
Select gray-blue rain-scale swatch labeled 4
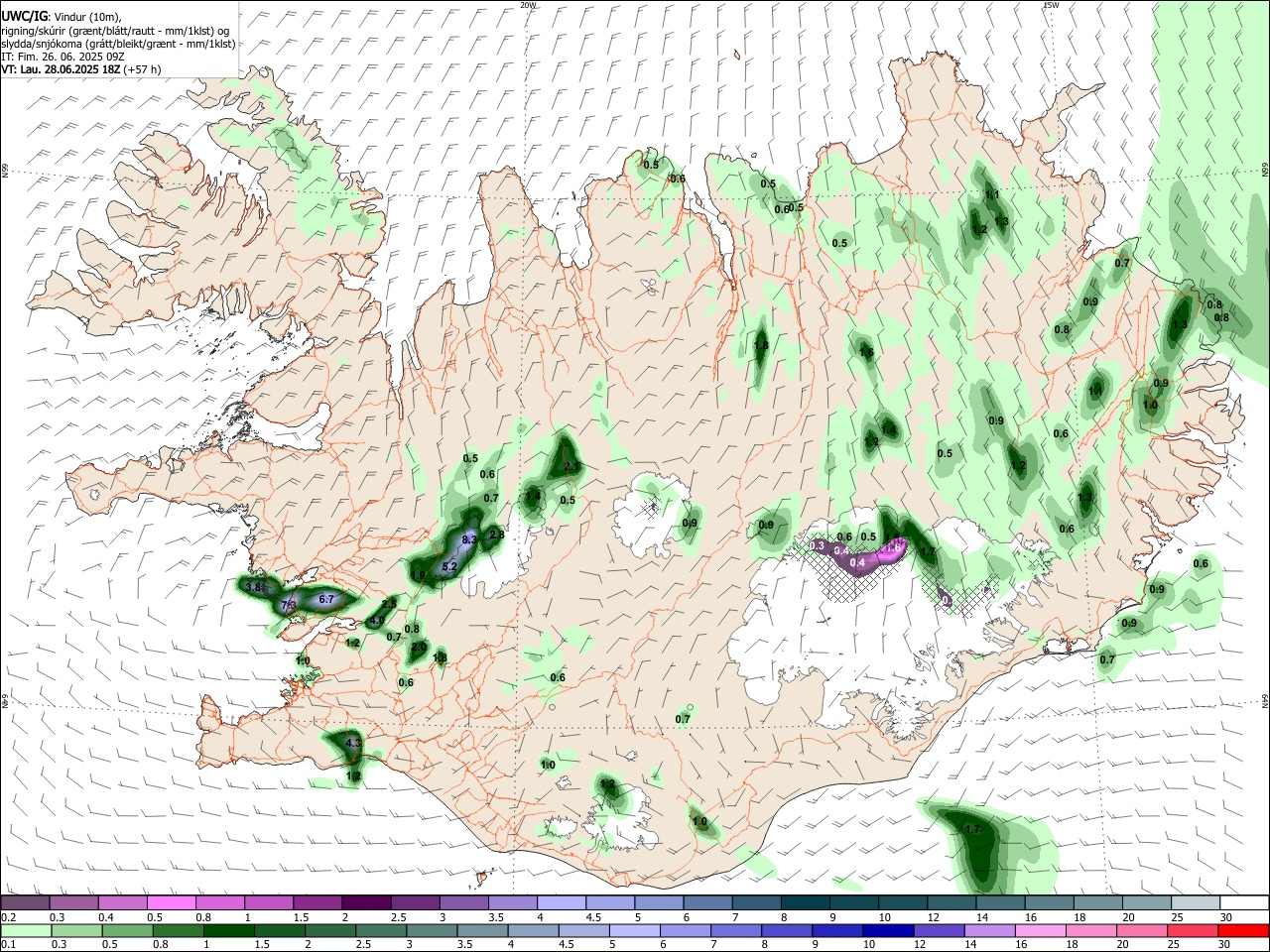533,930
